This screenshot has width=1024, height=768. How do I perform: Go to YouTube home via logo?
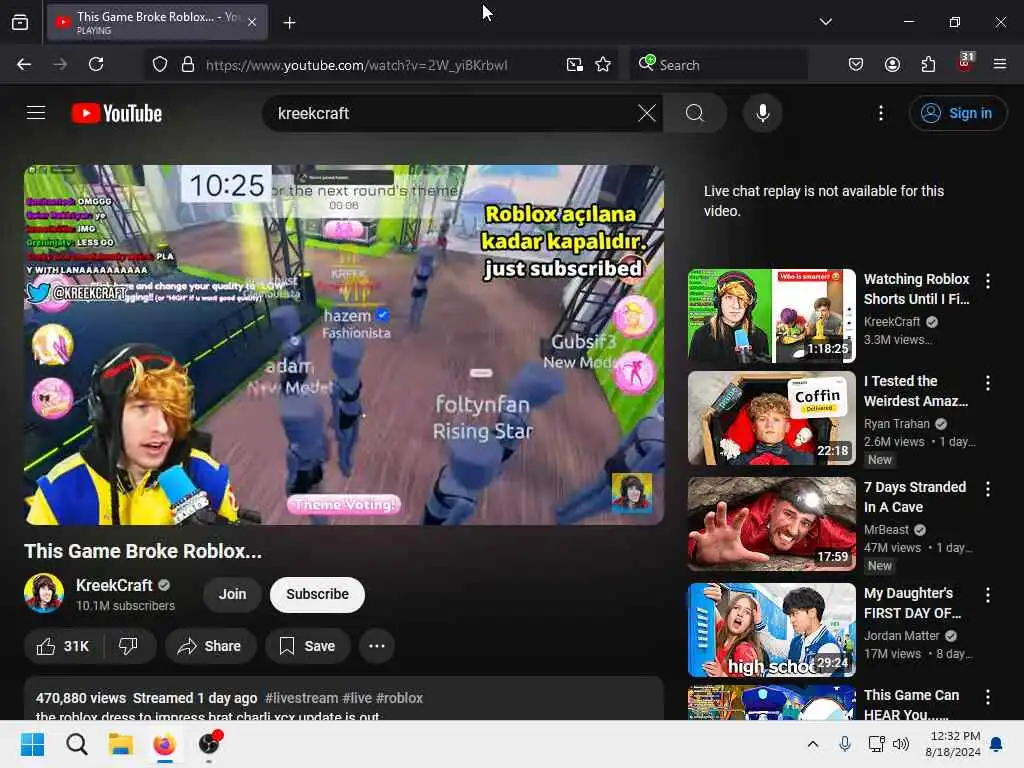click(117, 114)
